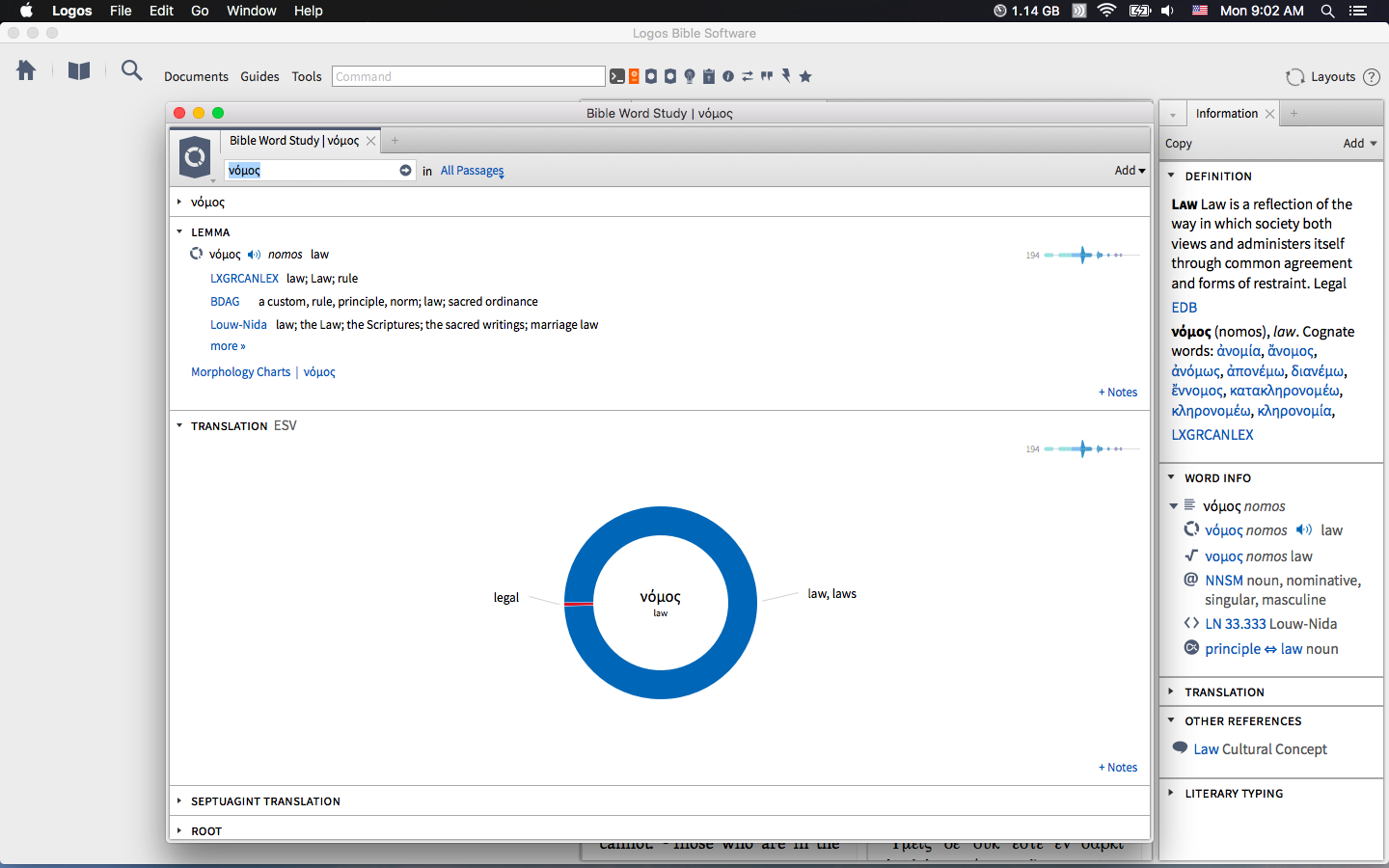Collapse the WORD INFO section
1389x868 pixels.
point(1171,477)
